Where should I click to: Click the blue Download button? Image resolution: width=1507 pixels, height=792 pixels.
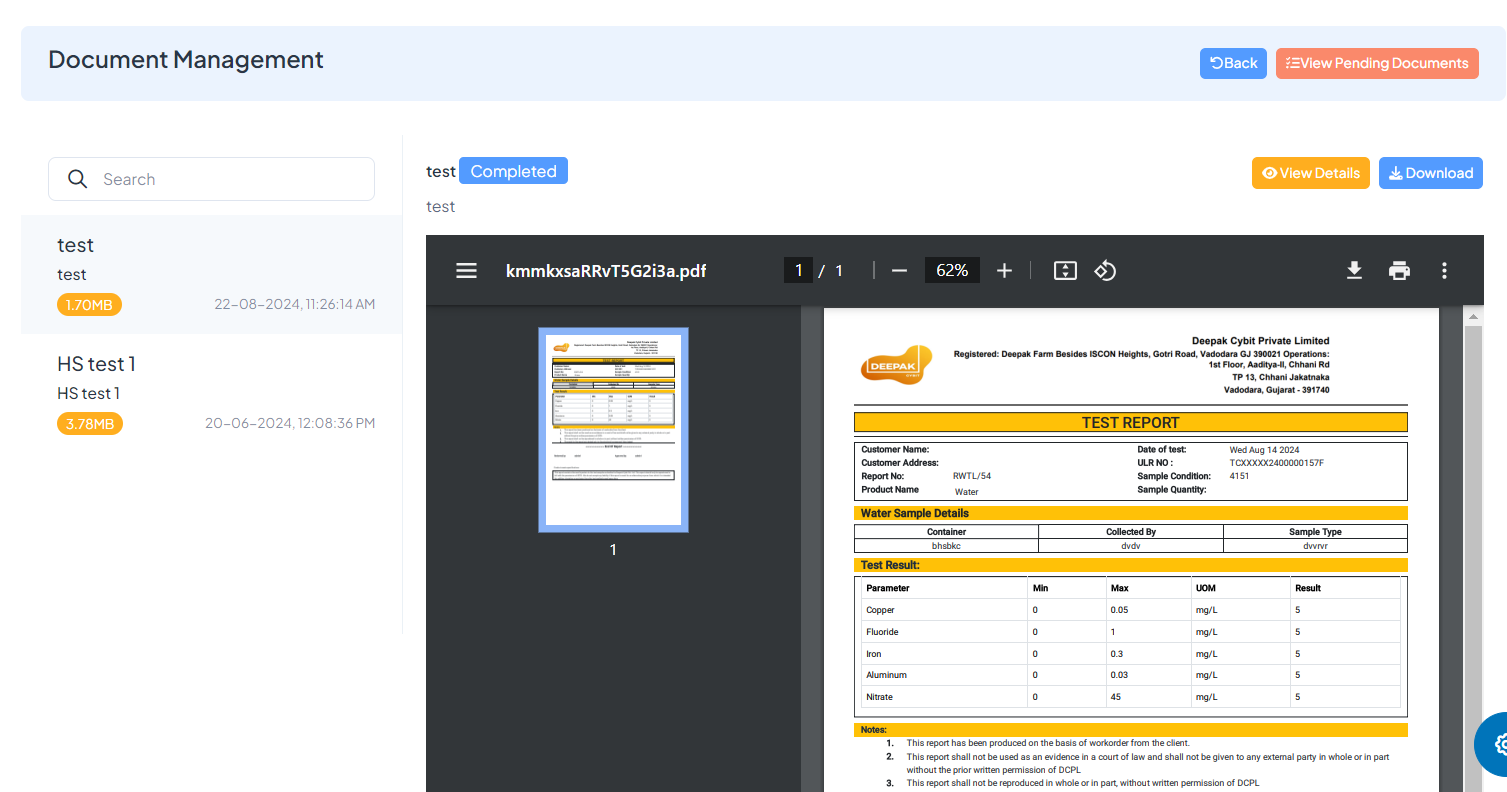click(x=1430, y=172)
